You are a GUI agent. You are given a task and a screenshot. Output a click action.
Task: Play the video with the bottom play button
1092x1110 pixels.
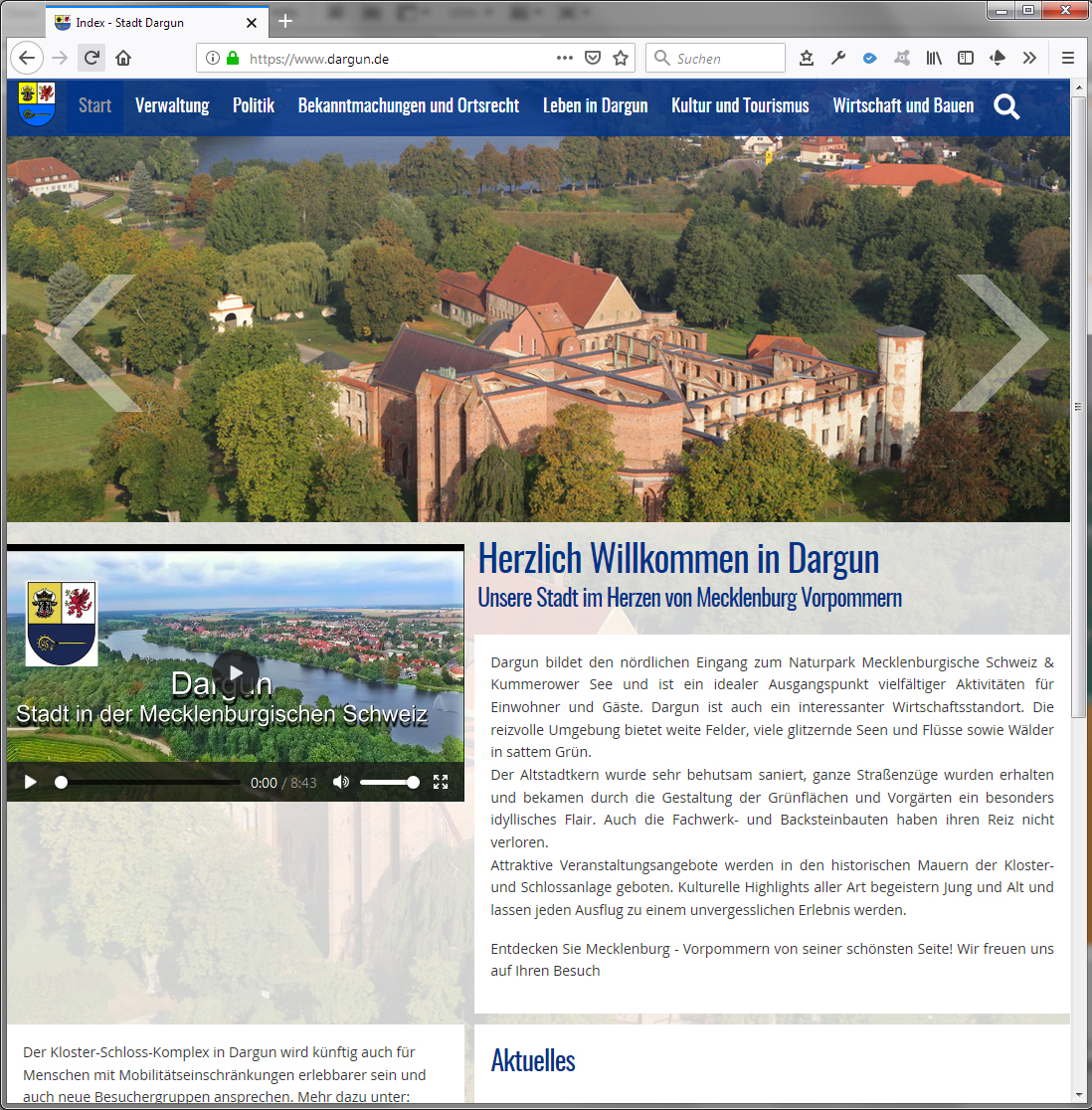(x=30, y=782)
